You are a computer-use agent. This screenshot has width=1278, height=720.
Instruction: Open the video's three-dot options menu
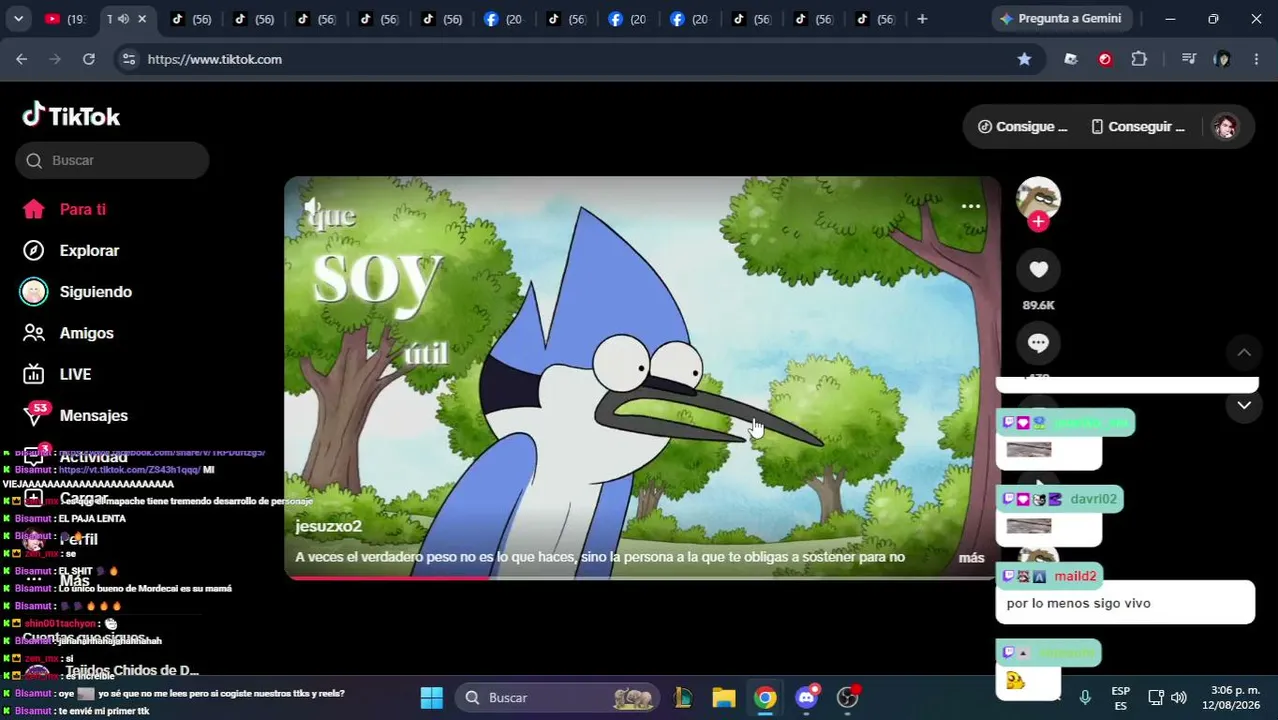(970, 206)
